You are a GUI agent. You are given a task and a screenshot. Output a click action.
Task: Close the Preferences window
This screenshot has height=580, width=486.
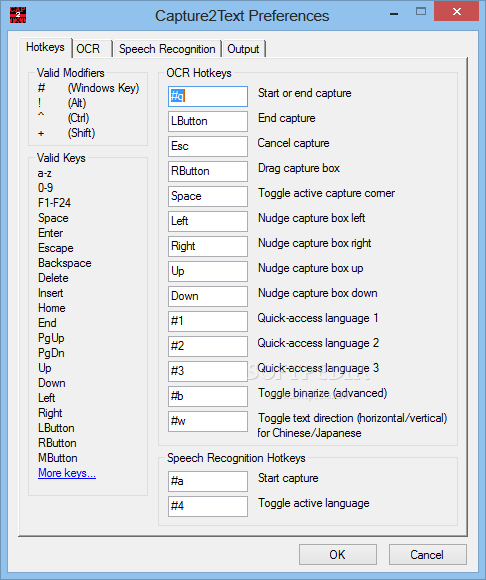tap(457, 11)
